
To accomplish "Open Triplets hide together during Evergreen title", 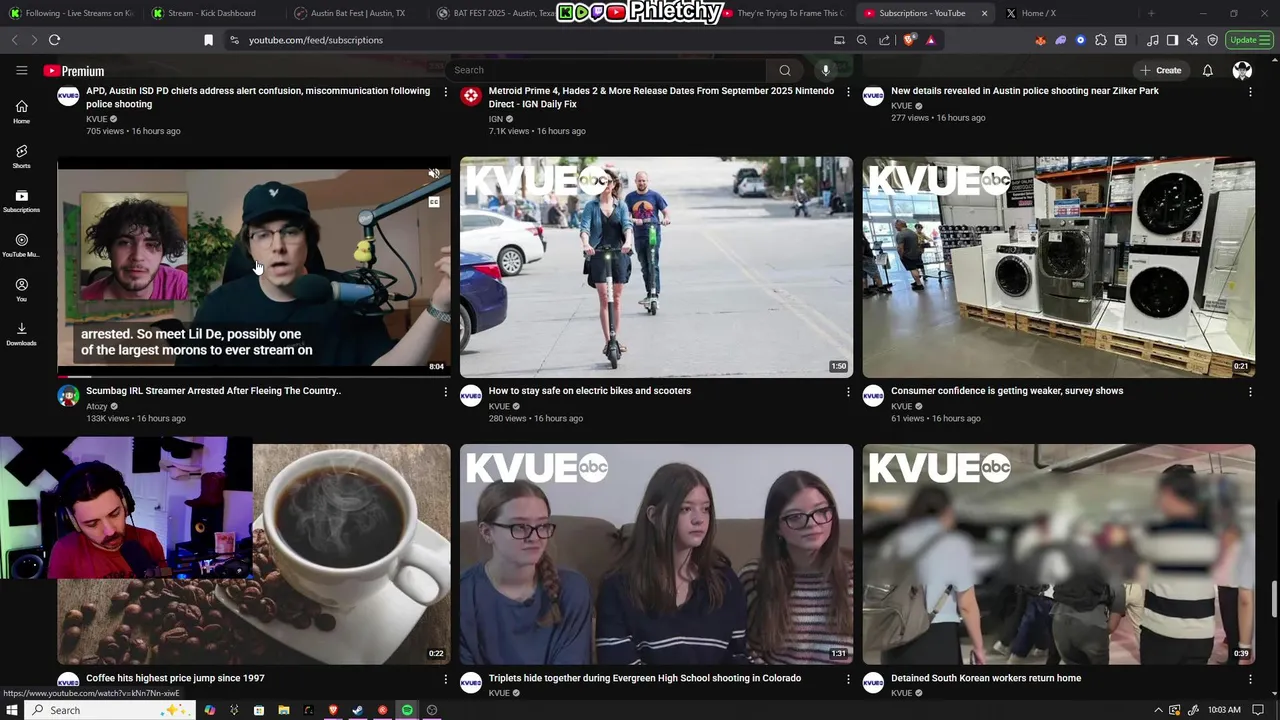I will (x=645, y=678).
